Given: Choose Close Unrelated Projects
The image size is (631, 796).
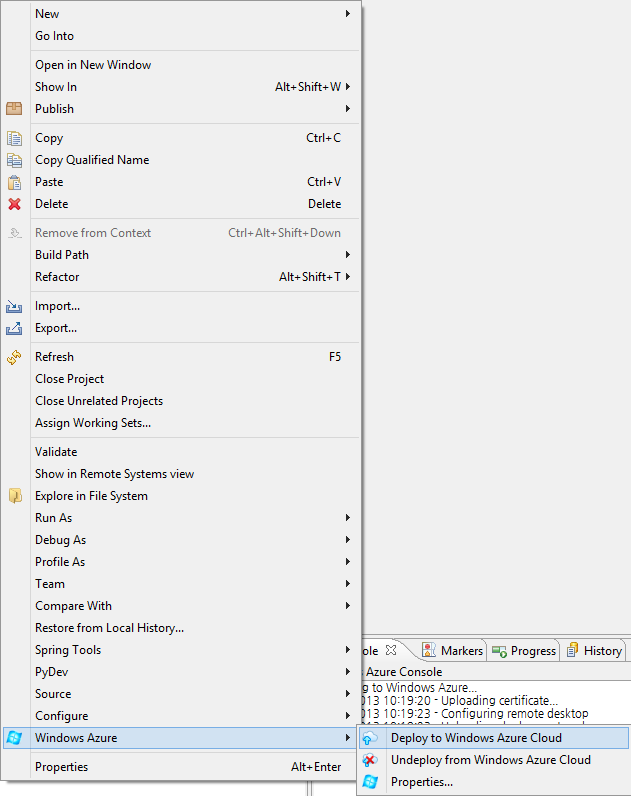Looking at the screenshot, I should pos(180,401).
